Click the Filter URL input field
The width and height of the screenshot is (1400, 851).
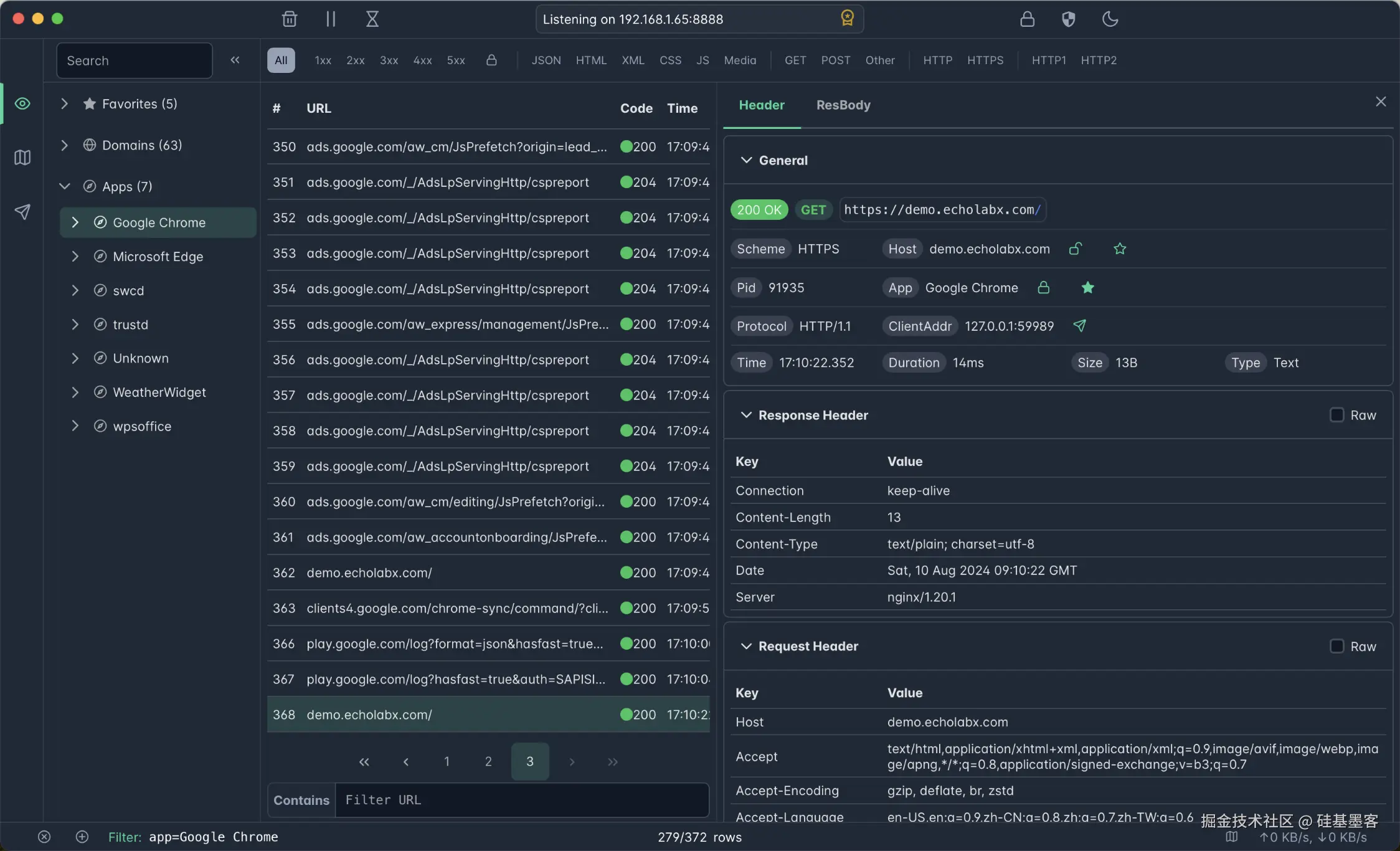(522, 800)
